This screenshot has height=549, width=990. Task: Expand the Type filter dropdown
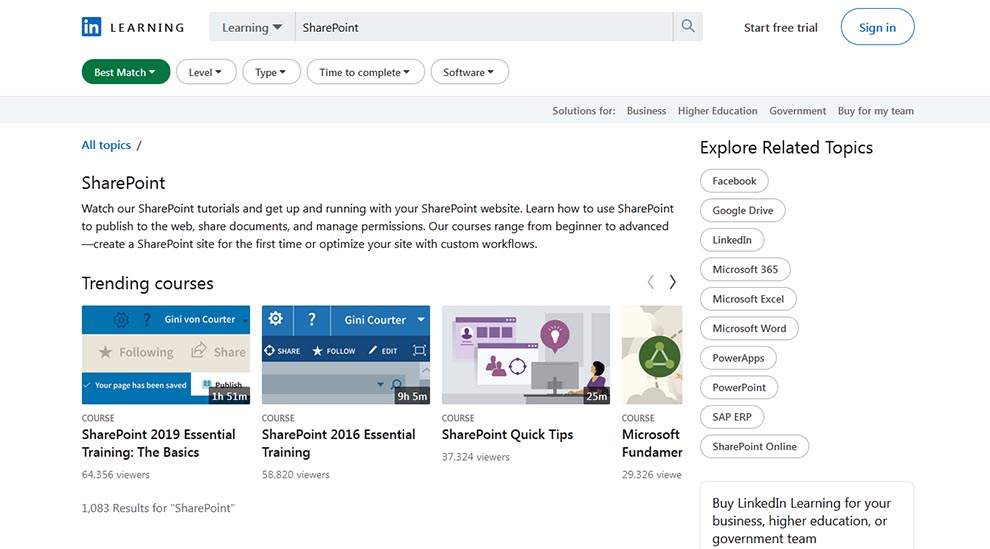tap(271, 72)
